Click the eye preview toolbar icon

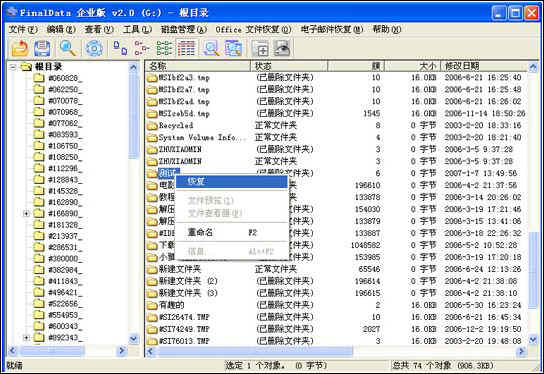[282, 48]
